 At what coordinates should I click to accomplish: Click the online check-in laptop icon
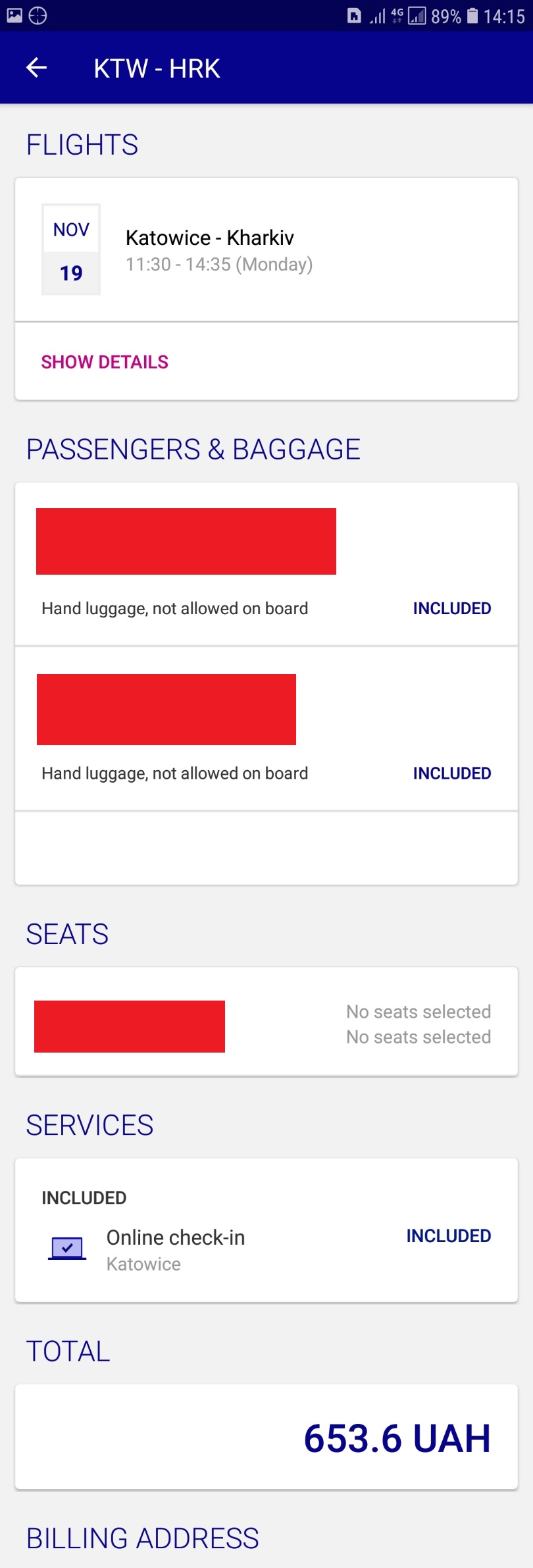pos(67,1247)
